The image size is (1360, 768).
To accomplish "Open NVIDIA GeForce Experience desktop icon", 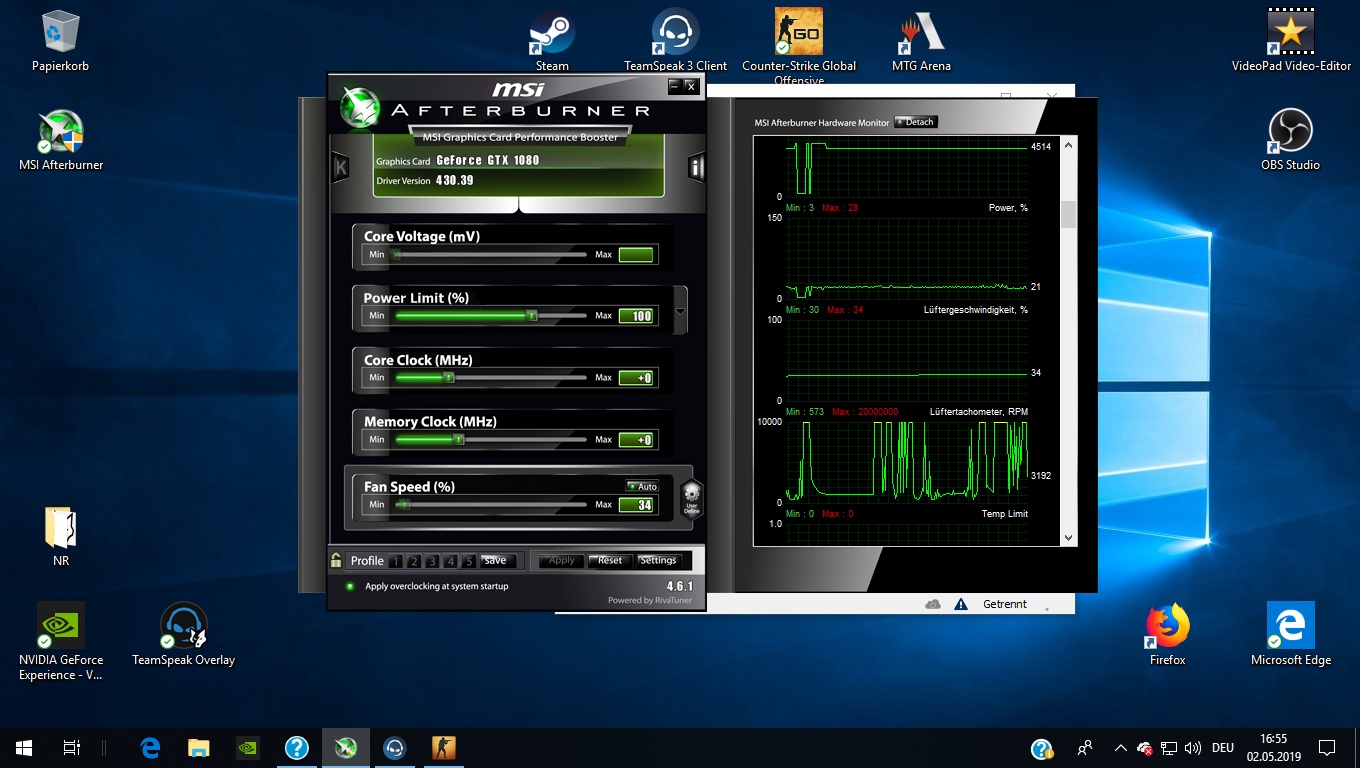I will point(61,641).
